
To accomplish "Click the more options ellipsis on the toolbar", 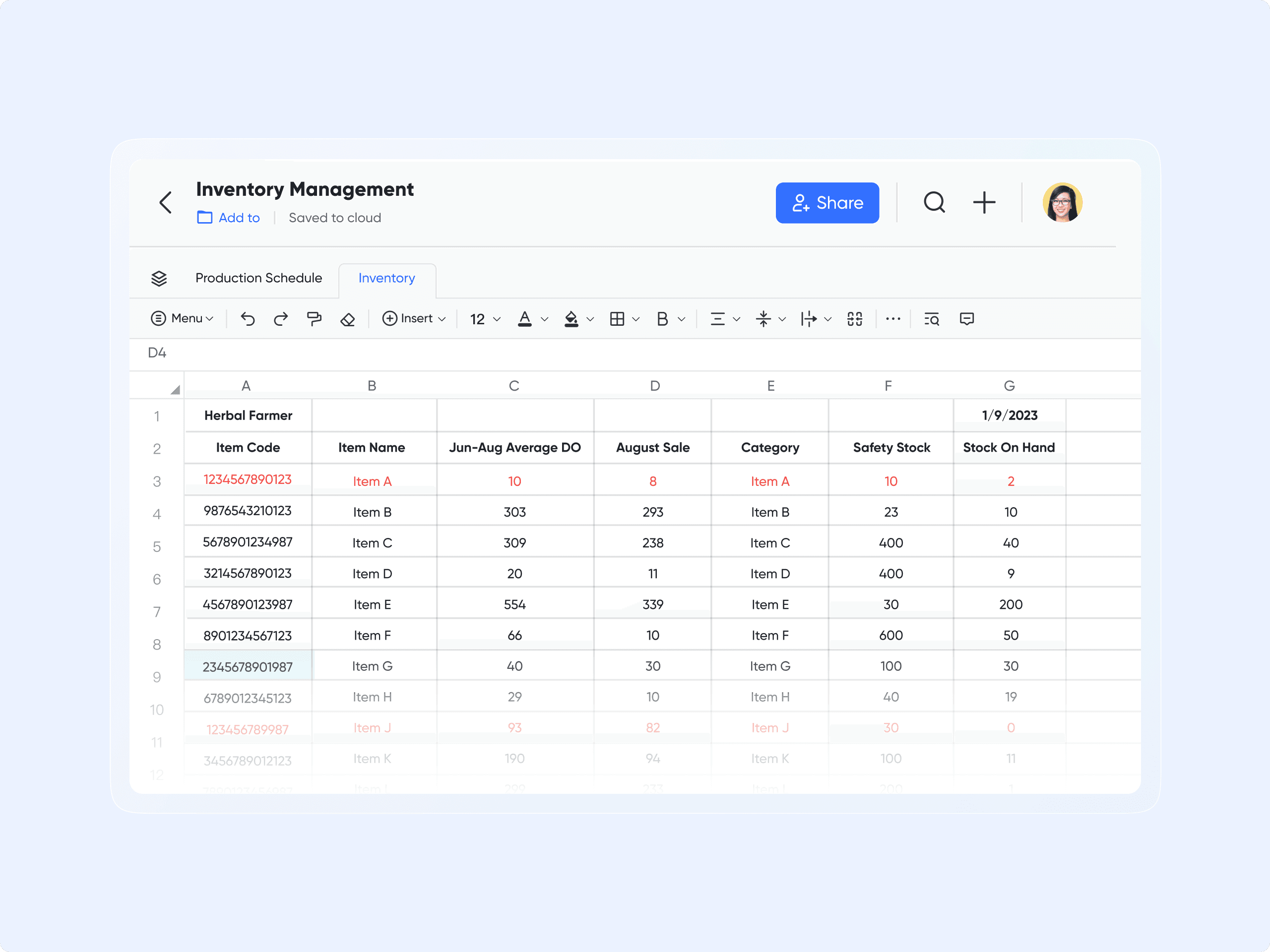I will [x=893, y=319].
